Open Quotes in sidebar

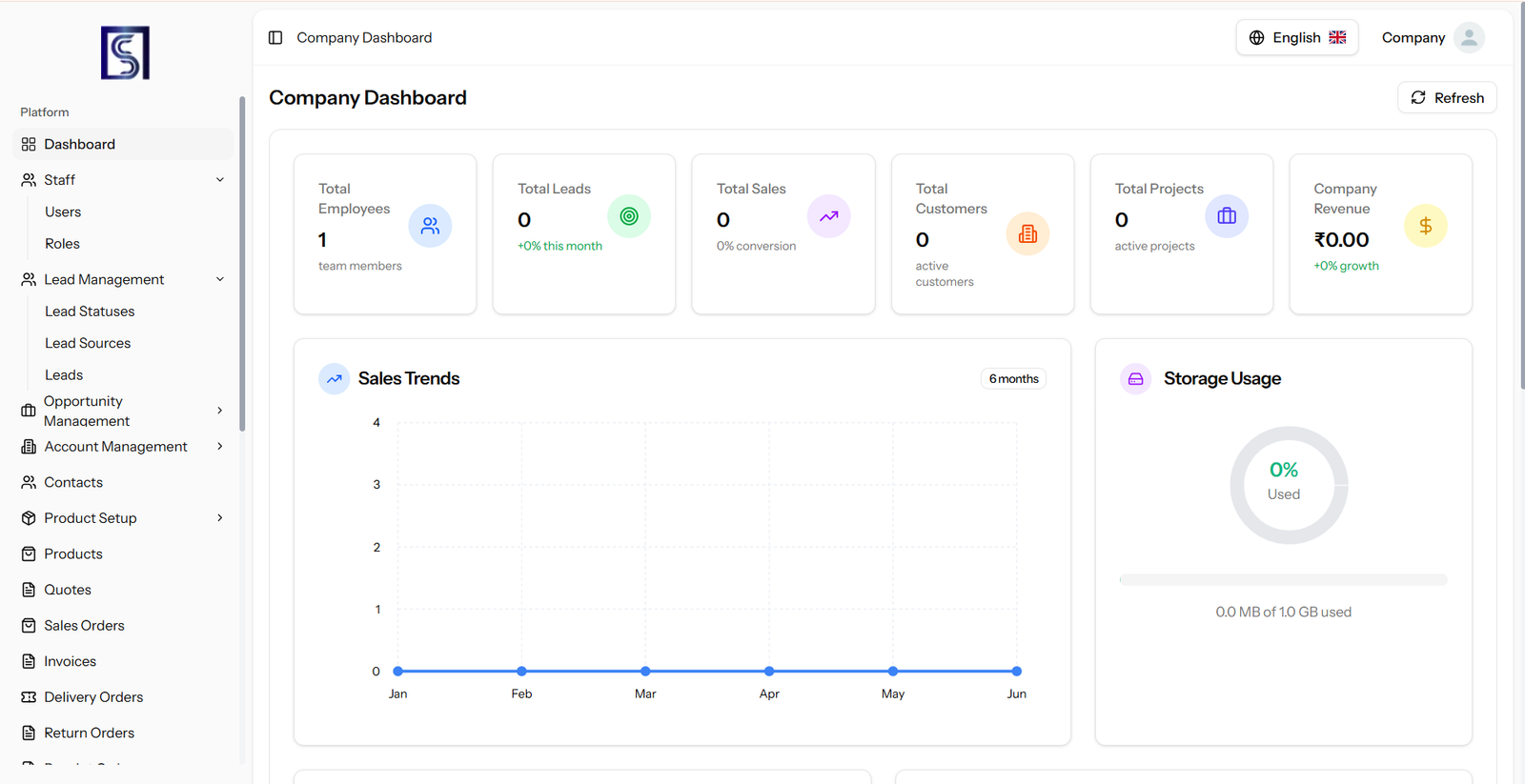click(x=124, y=590)
